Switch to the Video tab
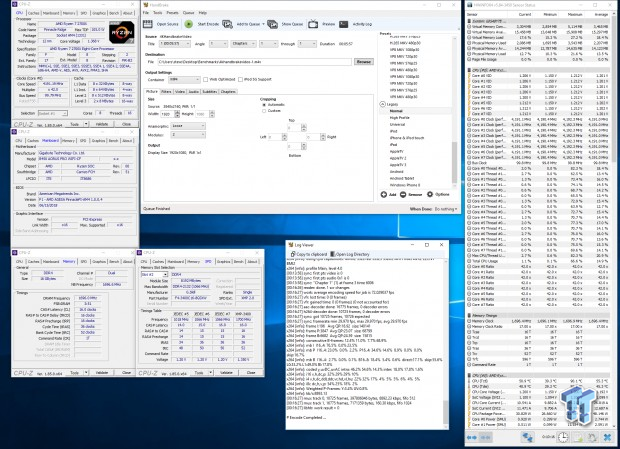Viewport: 620px width, 449px height. (180, 92)
